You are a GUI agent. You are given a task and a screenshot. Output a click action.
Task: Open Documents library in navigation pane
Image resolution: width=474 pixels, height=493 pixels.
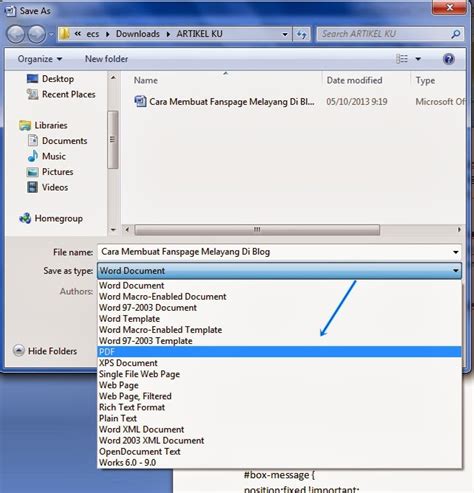click(57, 141)
